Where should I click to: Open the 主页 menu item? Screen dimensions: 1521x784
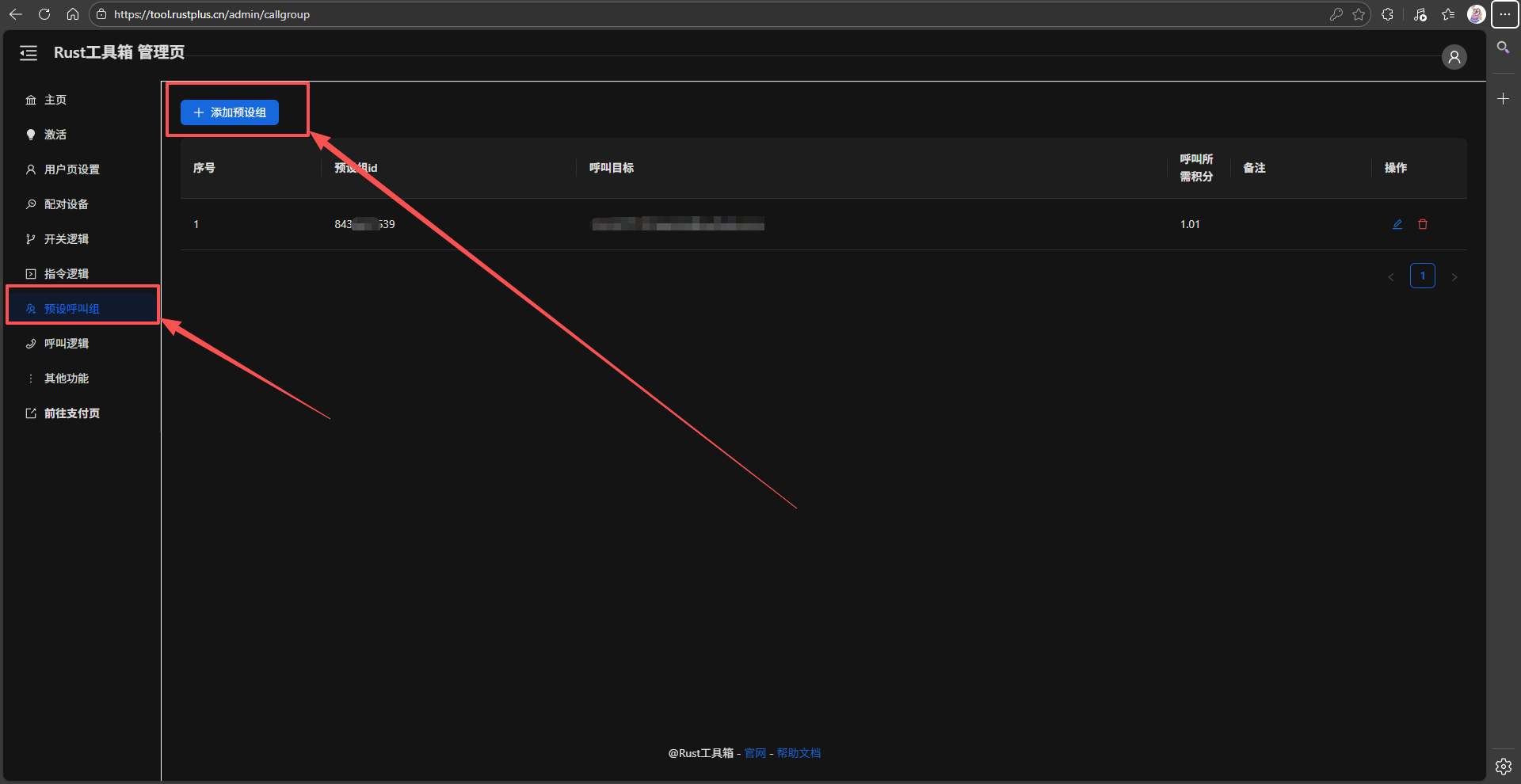pyautogui.click(x=55, y=100)
